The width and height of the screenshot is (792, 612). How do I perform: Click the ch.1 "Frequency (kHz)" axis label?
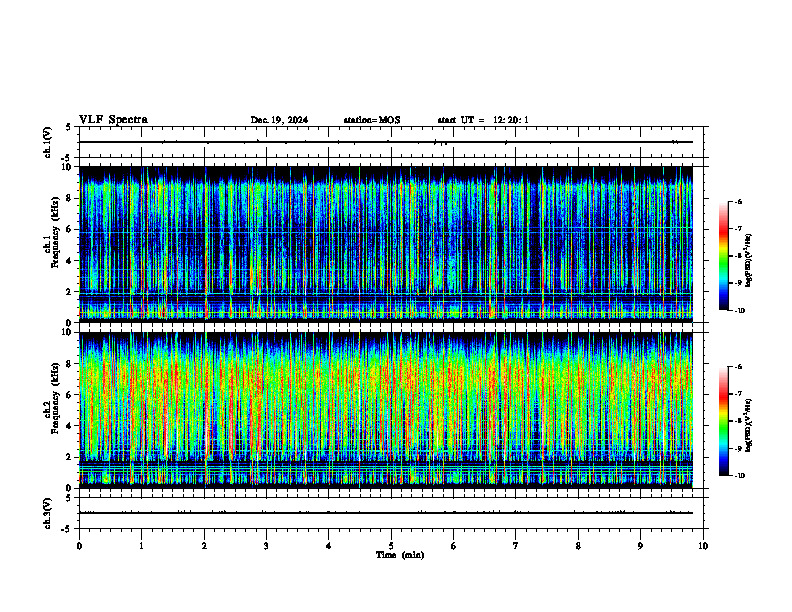[55, 233]
